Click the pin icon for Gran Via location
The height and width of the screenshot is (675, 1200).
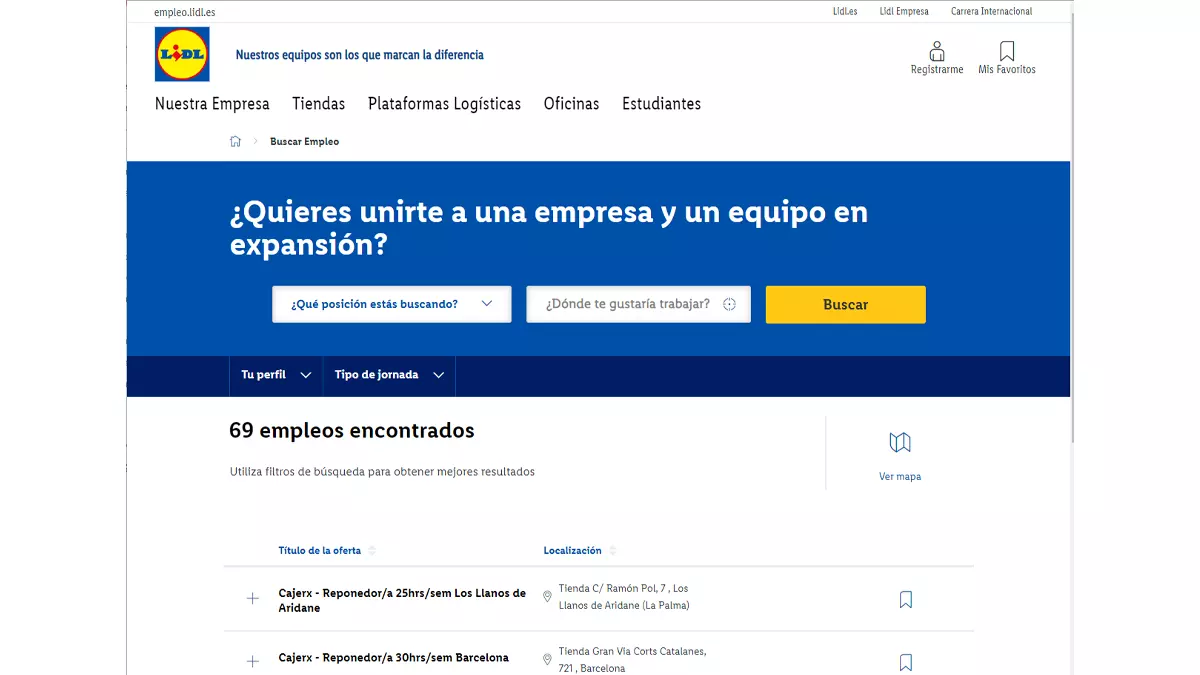click(x=547, y=659)
